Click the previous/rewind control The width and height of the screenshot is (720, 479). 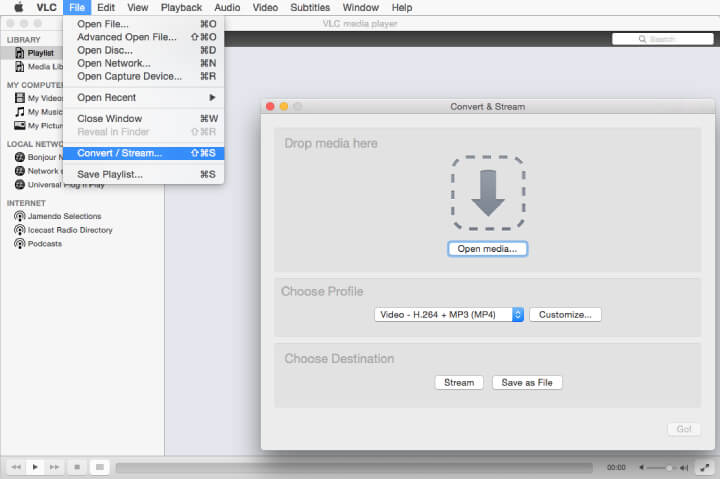point(16,467)
